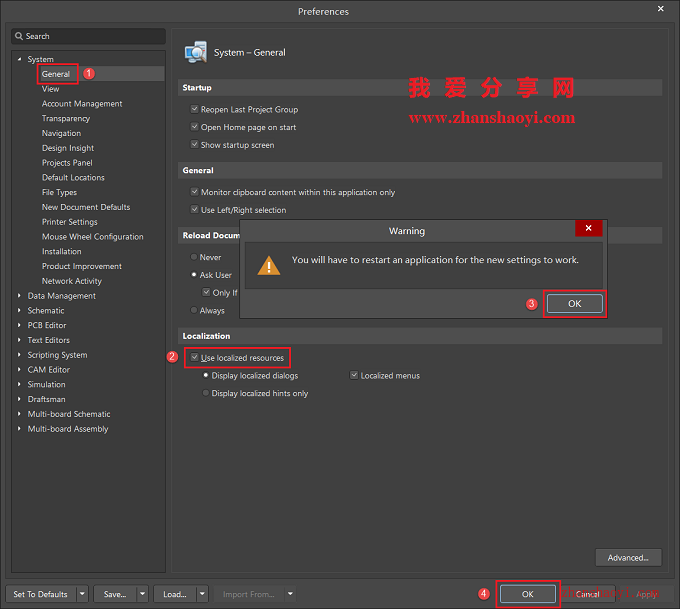Click the Save... button

(115, 594)
